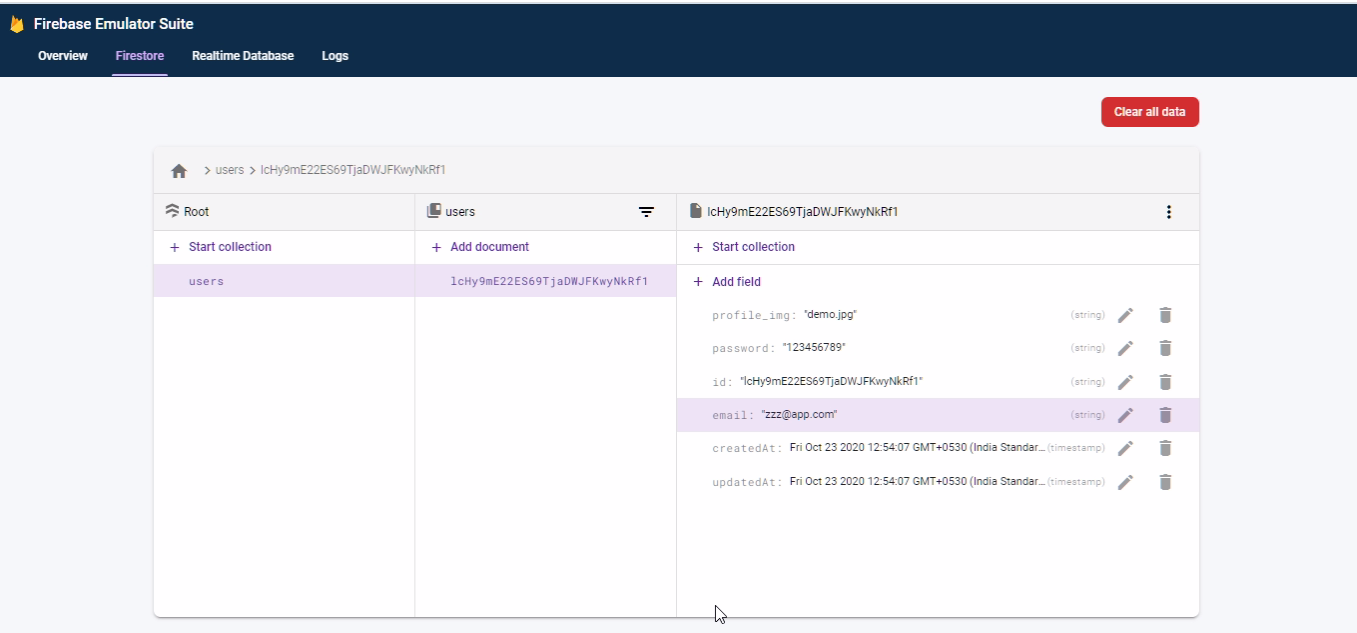Open the Logs tab
Image resolution: width=1357 pixels, height=633 pixels.
[335, 56]
